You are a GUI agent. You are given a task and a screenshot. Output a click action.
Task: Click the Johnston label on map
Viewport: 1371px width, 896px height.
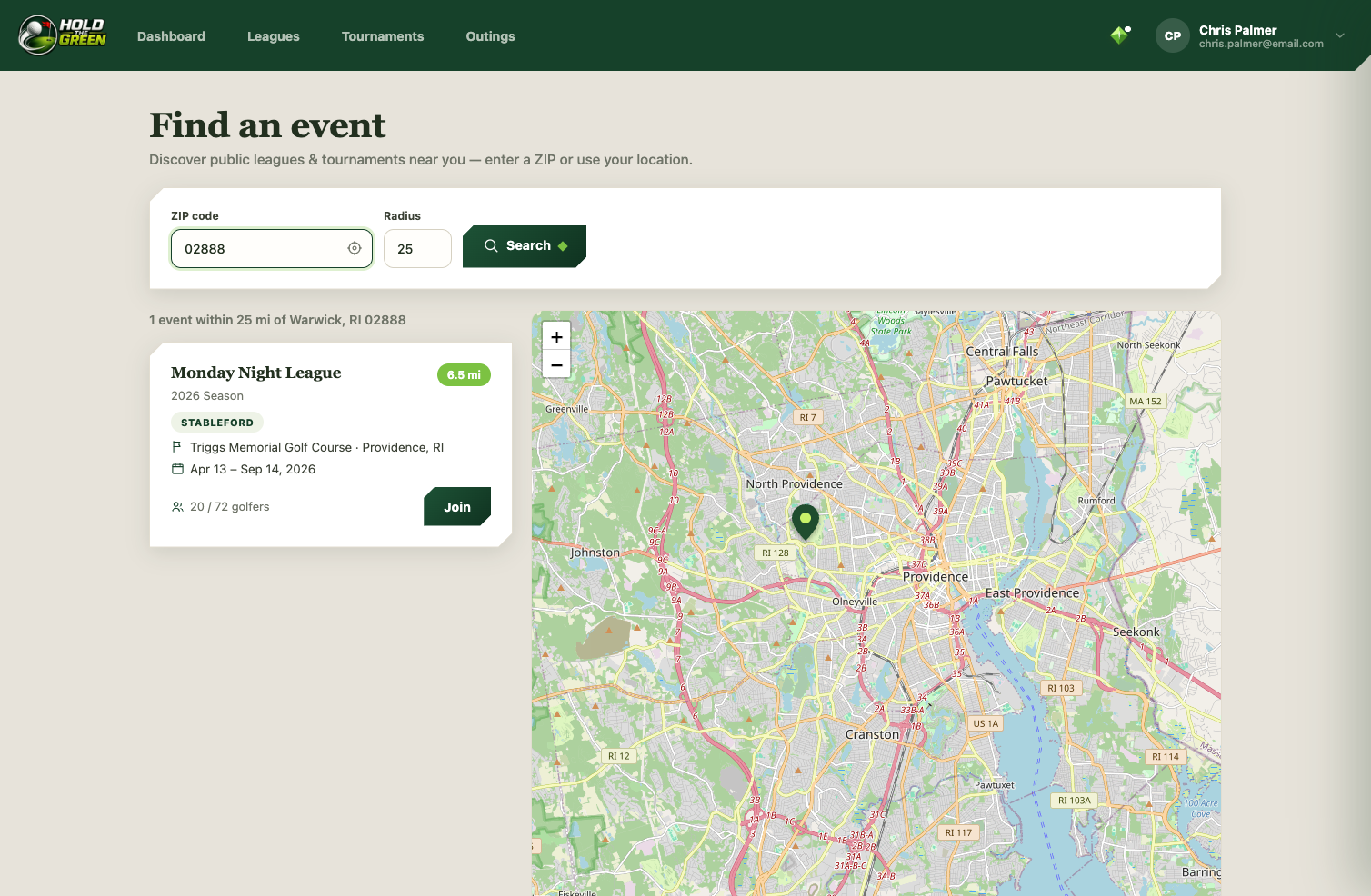coord(595,553)
